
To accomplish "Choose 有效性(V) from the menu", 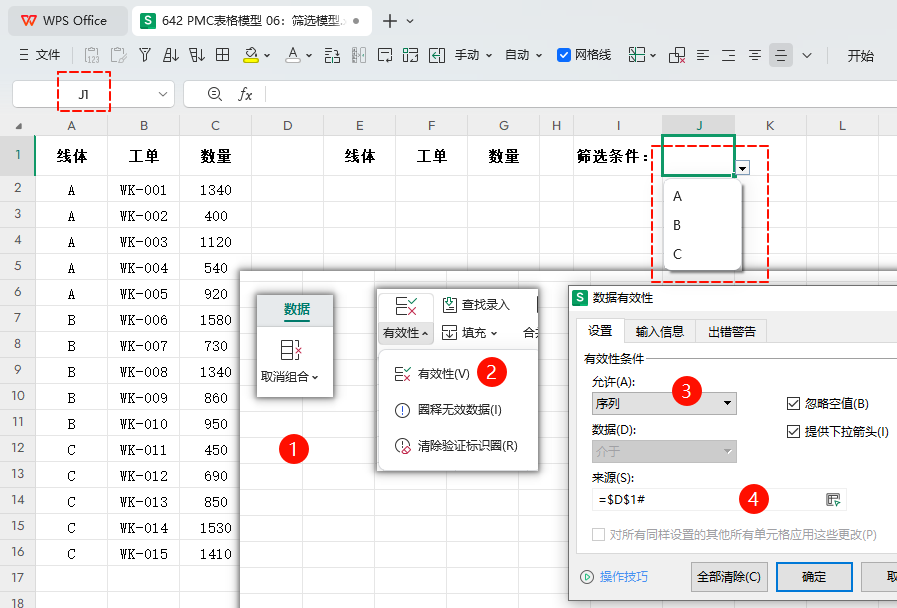I will [x=432, y=374].
